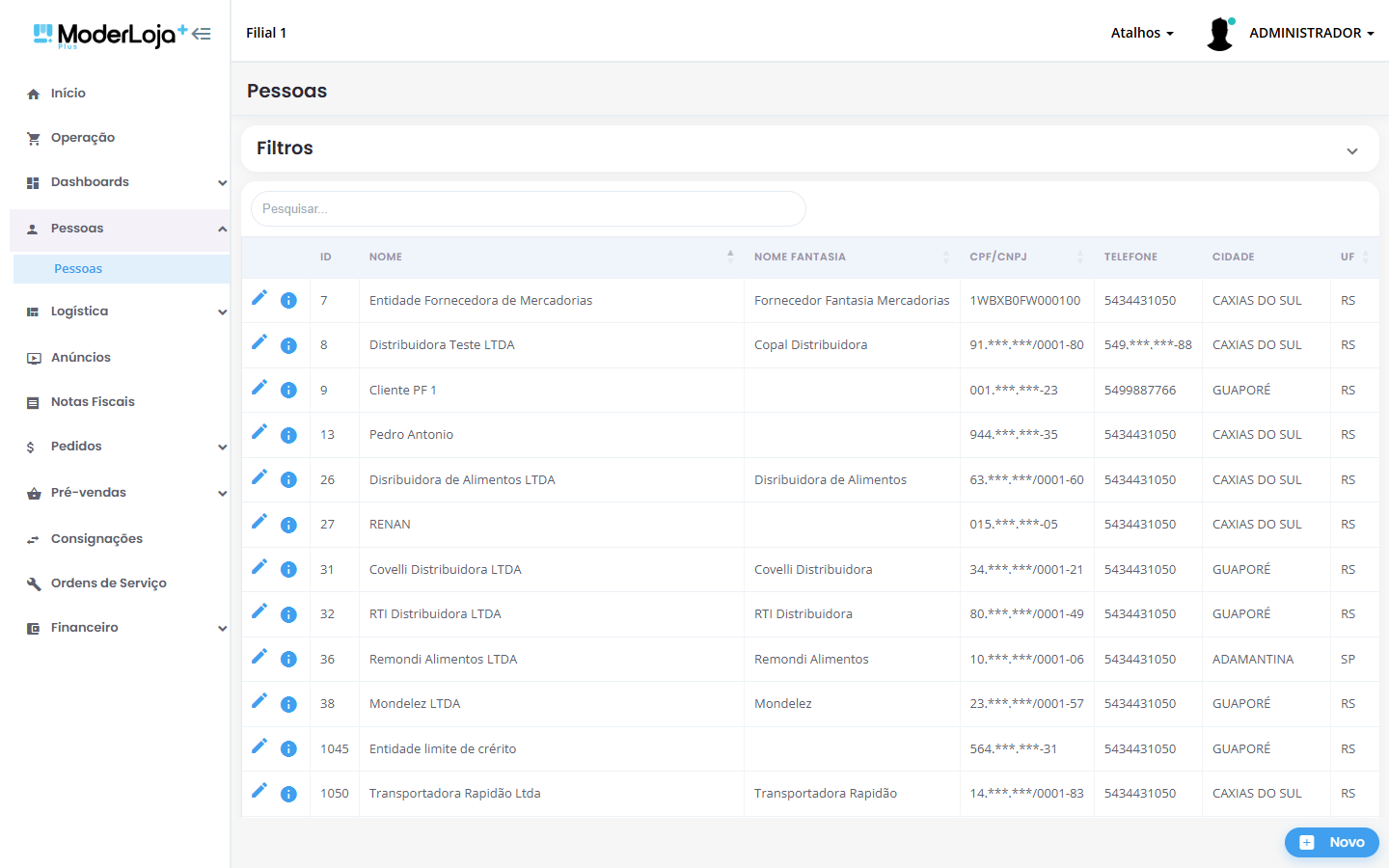Expand the Filtros panel
The width and height of the screenshot is (1389, 868).
1352,150
